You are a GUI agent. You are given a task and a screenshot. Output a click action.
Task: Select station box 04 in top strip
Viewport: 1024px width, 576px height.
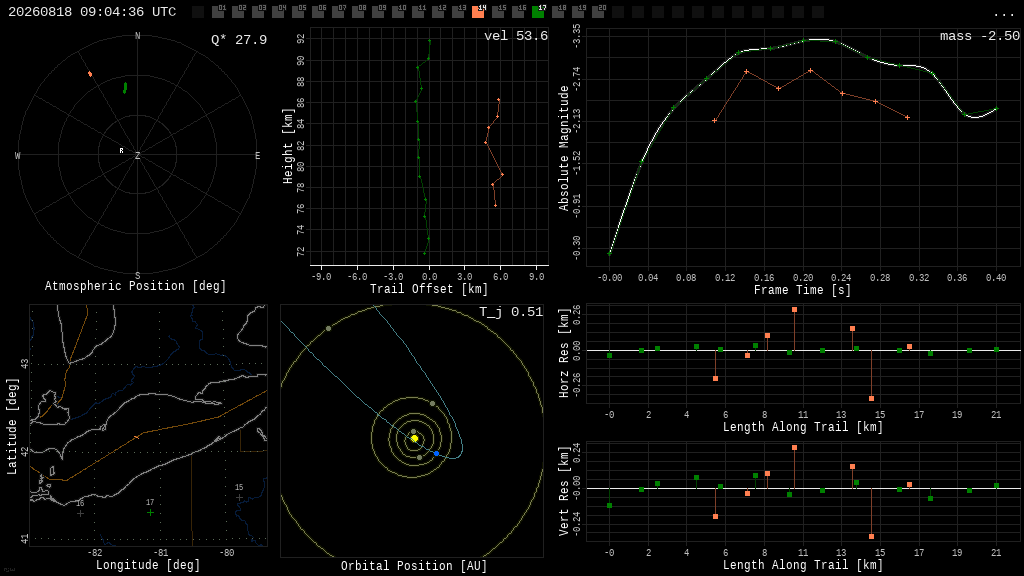(278, 12)
